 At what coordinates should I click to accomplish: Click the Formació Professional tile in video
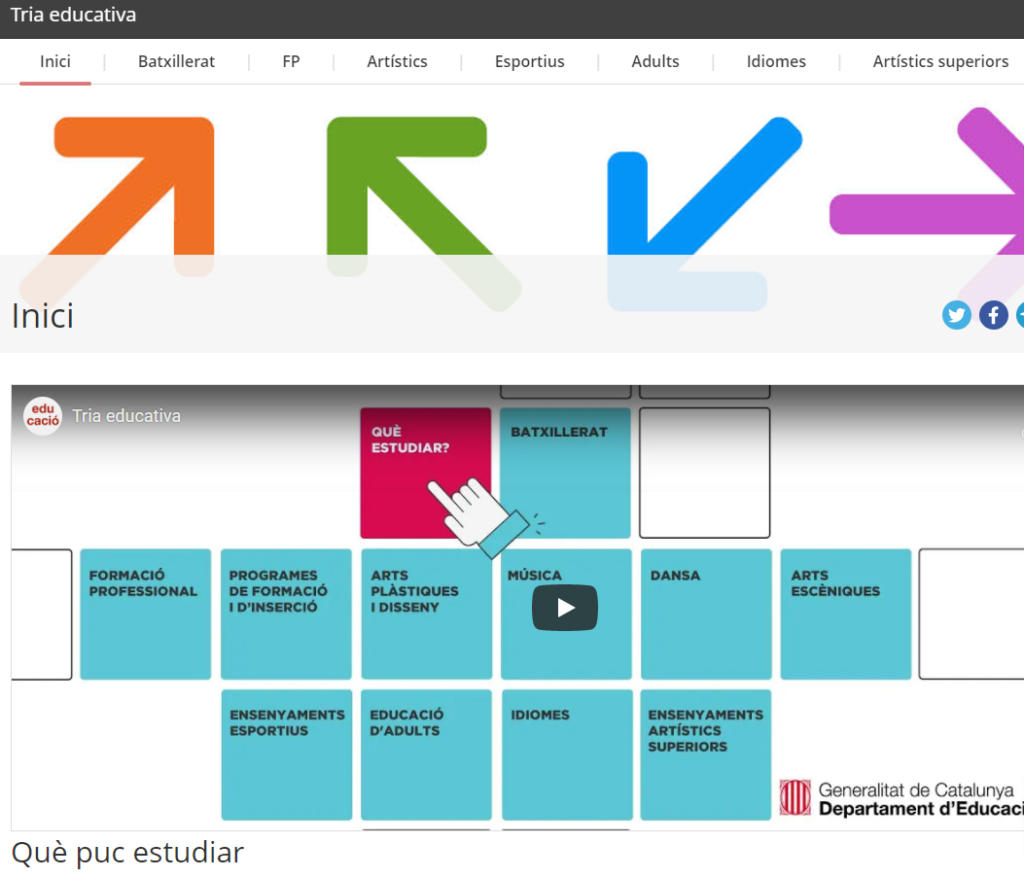click(x=145, y=614)
